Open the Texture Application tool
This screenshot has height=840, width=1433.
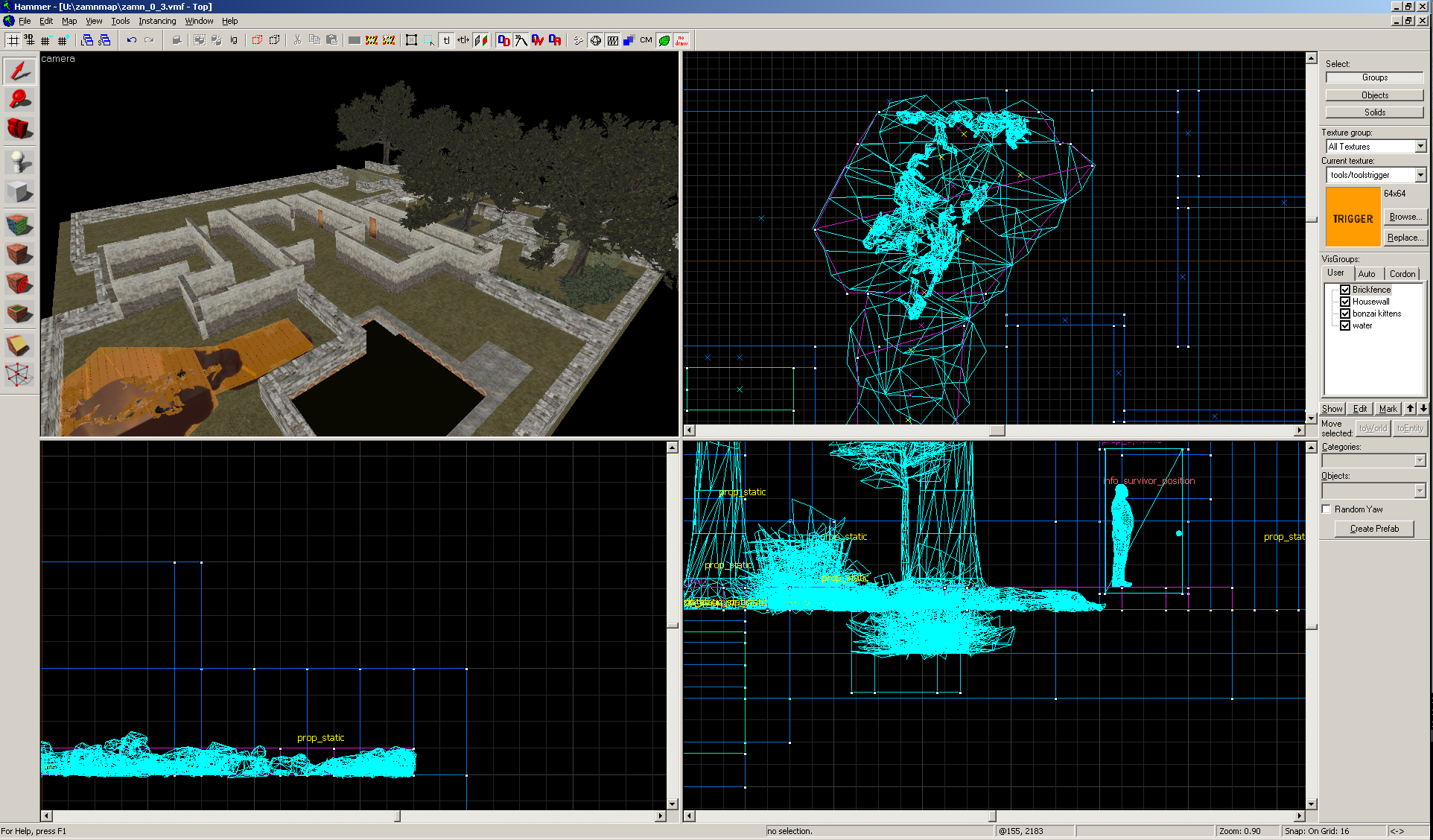(19, 223)
